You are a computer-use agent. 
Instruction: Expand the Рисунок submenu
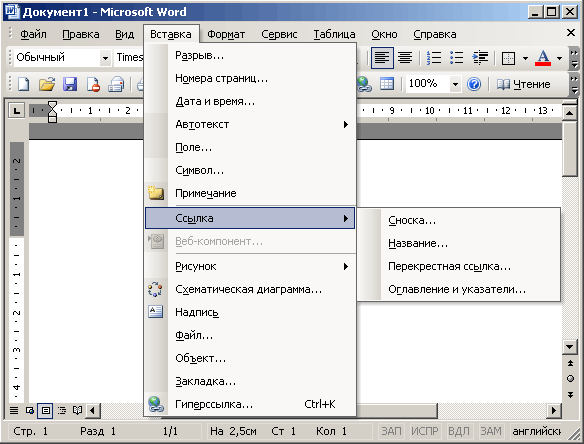[250, 266]
